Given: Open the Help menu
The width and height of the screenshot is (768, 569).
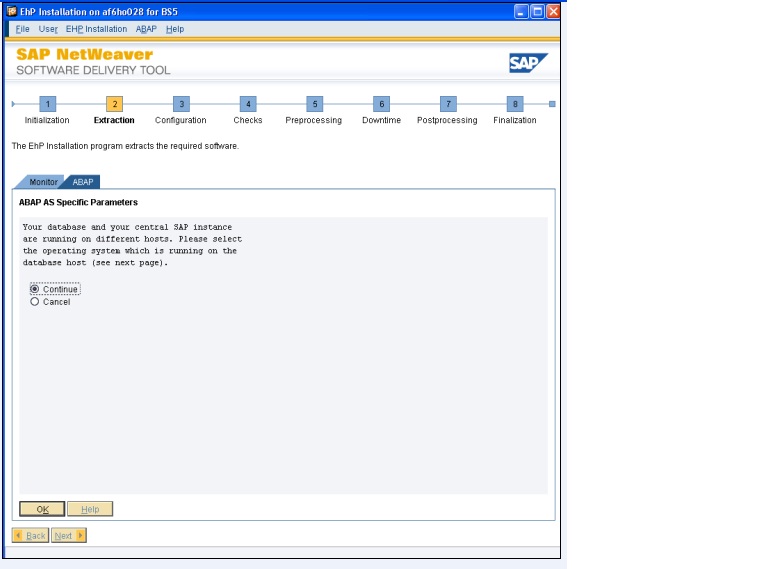Looking at the screenshot, I should [x=175, y=29].
